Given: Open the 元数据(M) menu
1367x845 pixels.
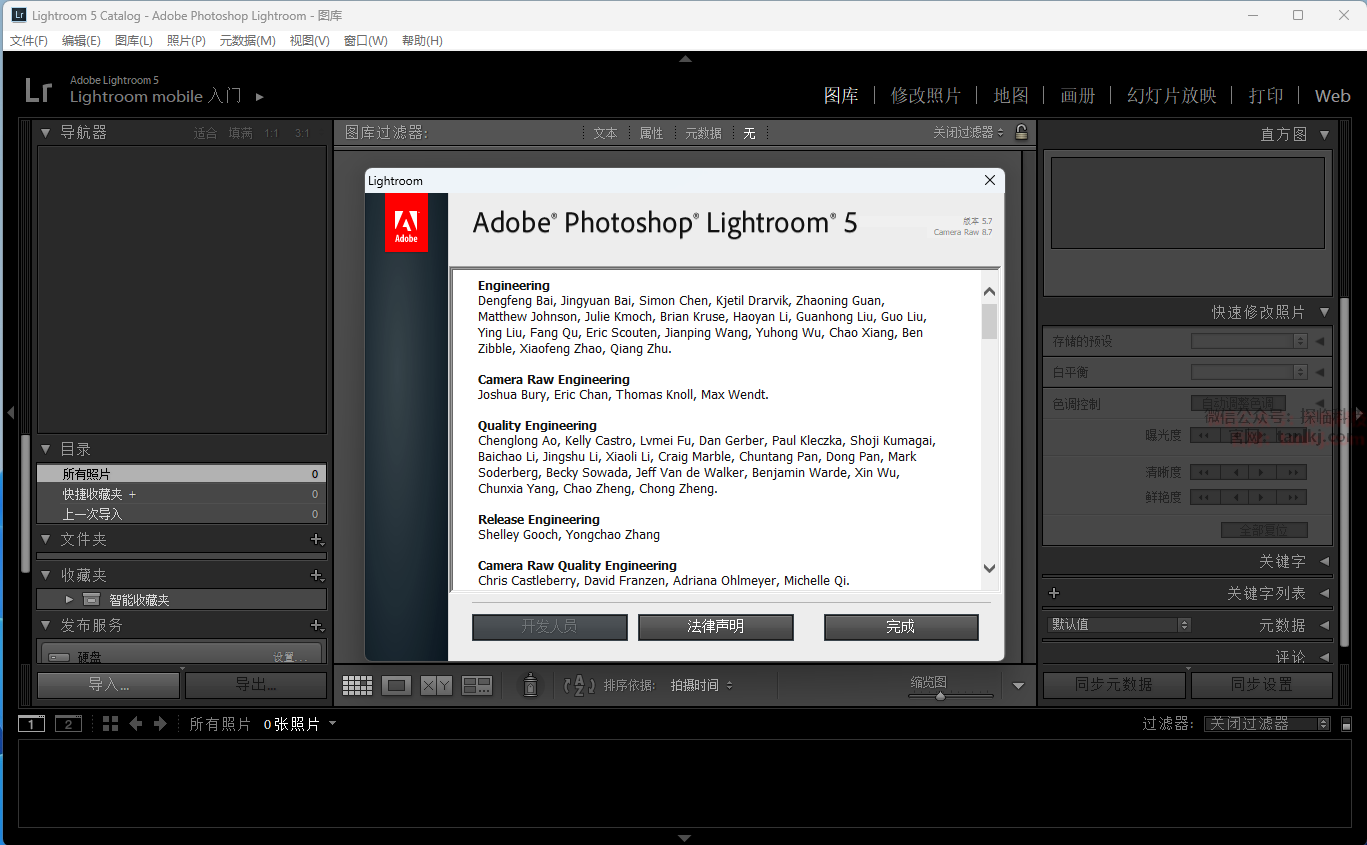Looking at the screenshot, I should (247, 41).
